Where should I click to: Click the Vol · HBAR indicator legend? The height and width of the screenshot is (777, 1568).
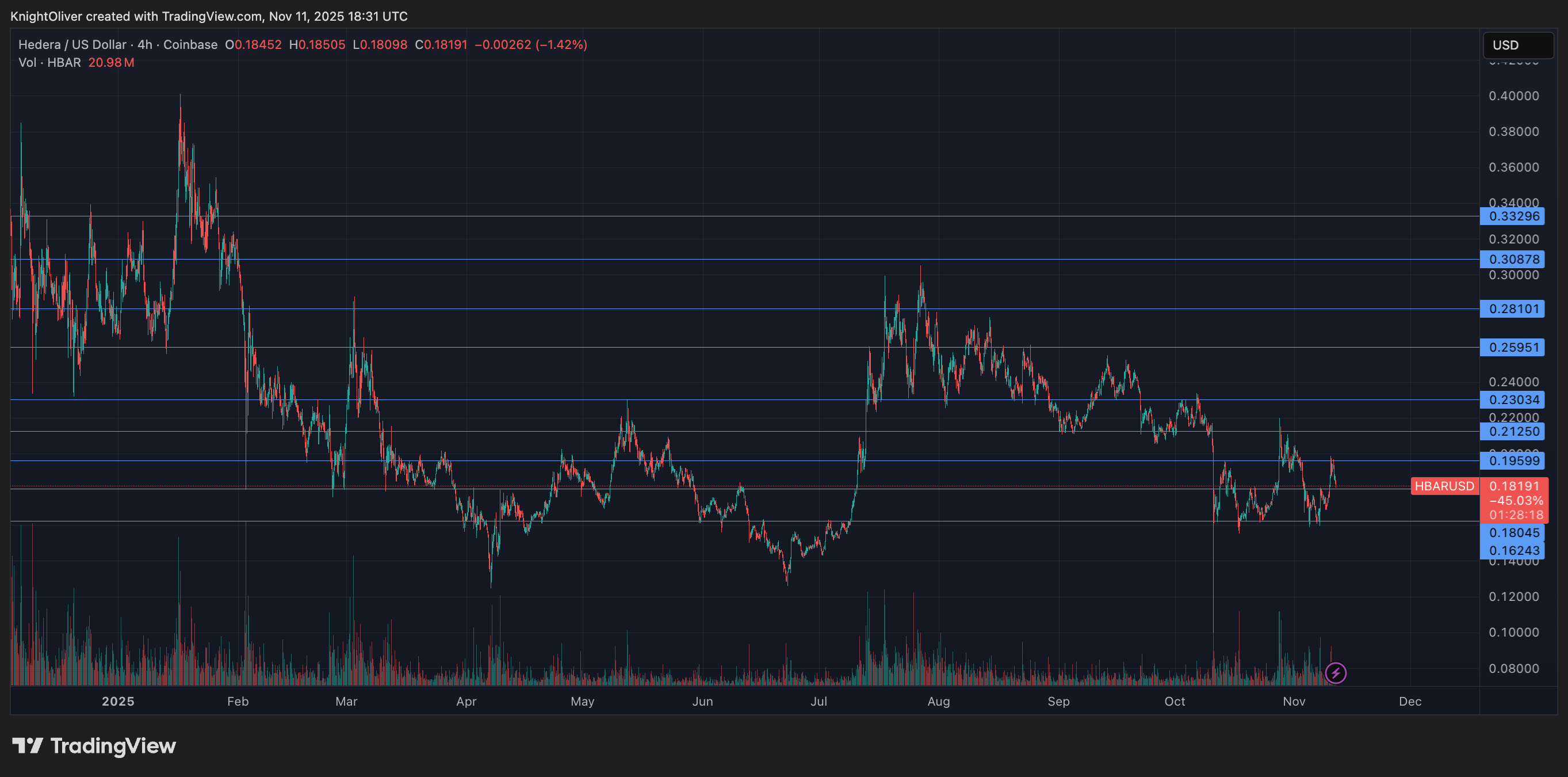(50, 63)
